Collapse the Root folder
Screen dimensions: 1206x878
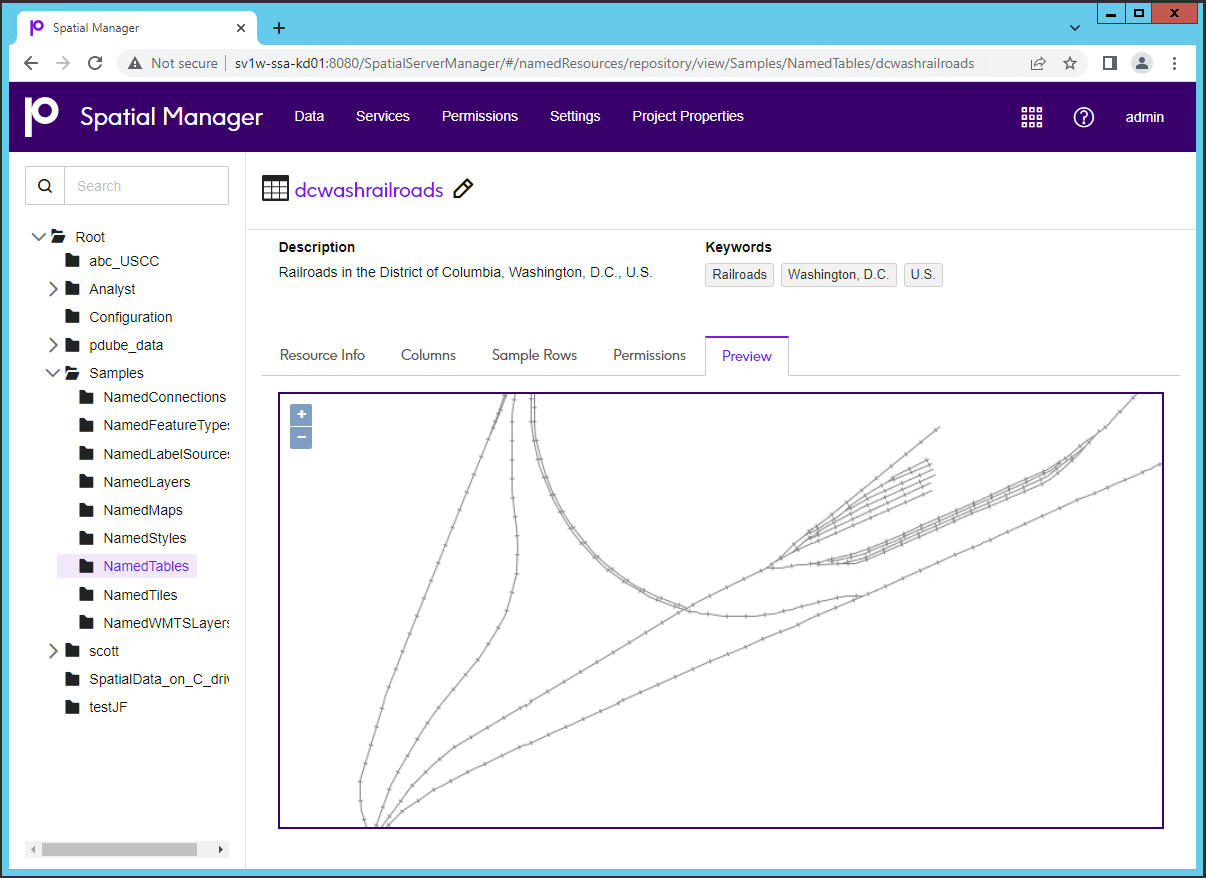point(39,237)
